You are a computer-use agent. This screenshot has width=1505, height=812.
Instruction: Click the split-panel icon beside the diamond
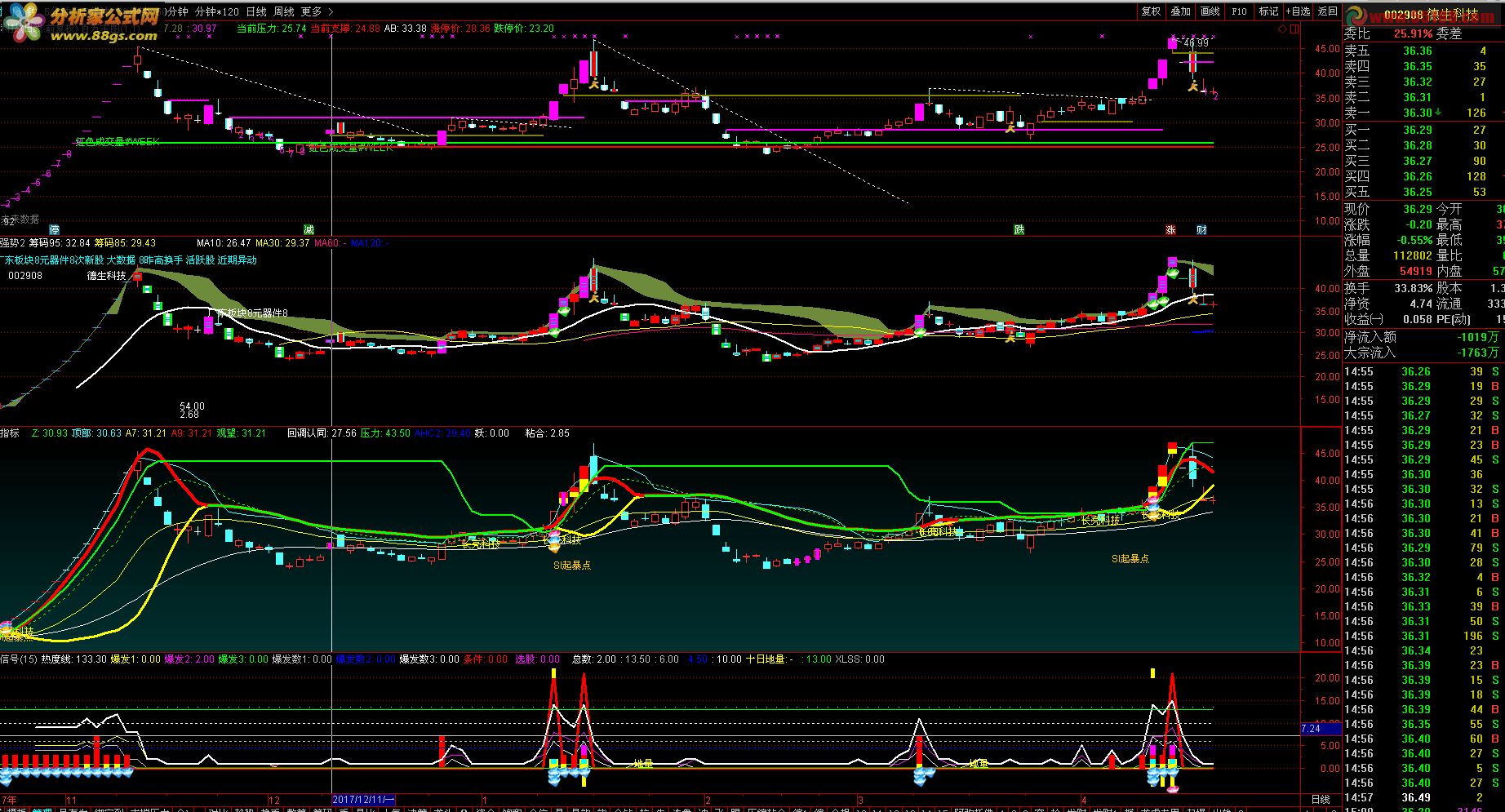[1294, 29]
